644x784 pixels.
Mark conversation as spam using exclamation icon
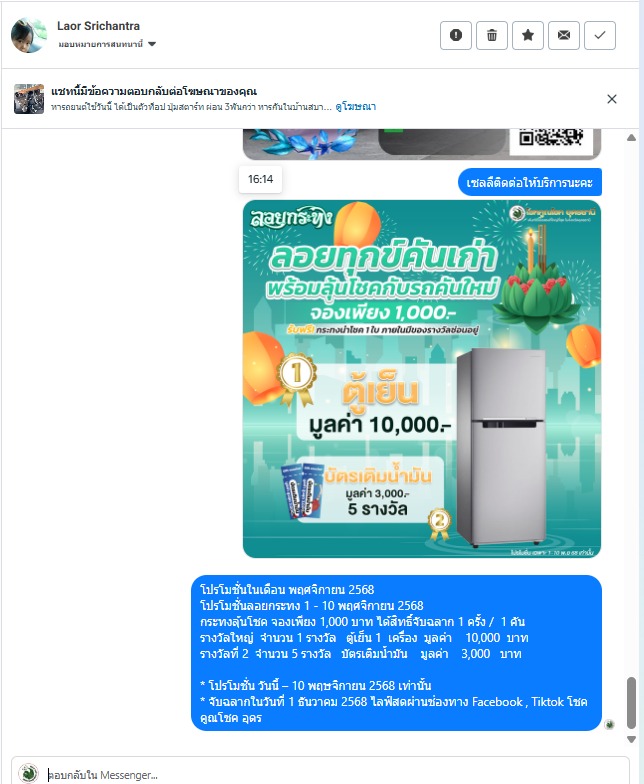(x=456, y=36)
